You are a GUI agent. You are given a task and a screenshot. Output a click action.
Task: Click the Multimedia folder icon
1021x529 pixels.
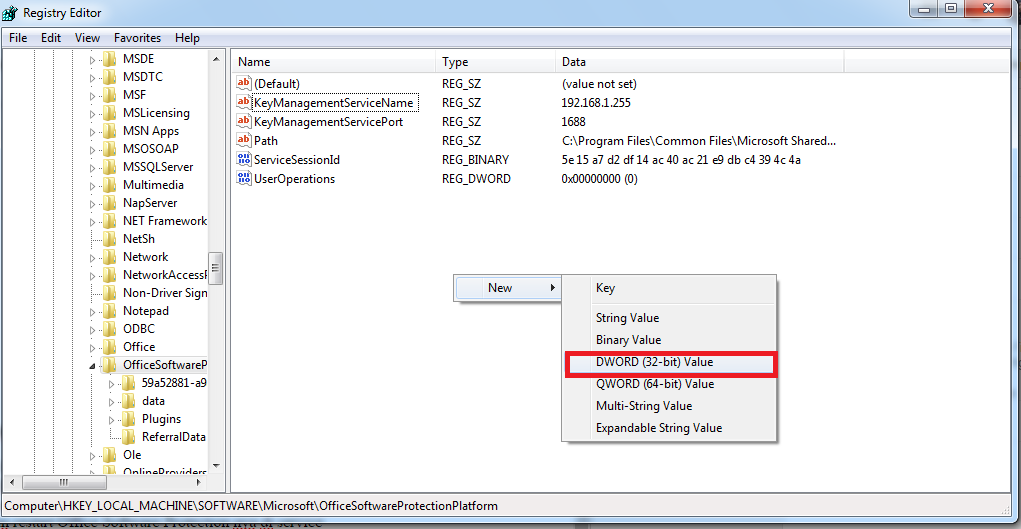pyautogui.click(x=109, y=185)
